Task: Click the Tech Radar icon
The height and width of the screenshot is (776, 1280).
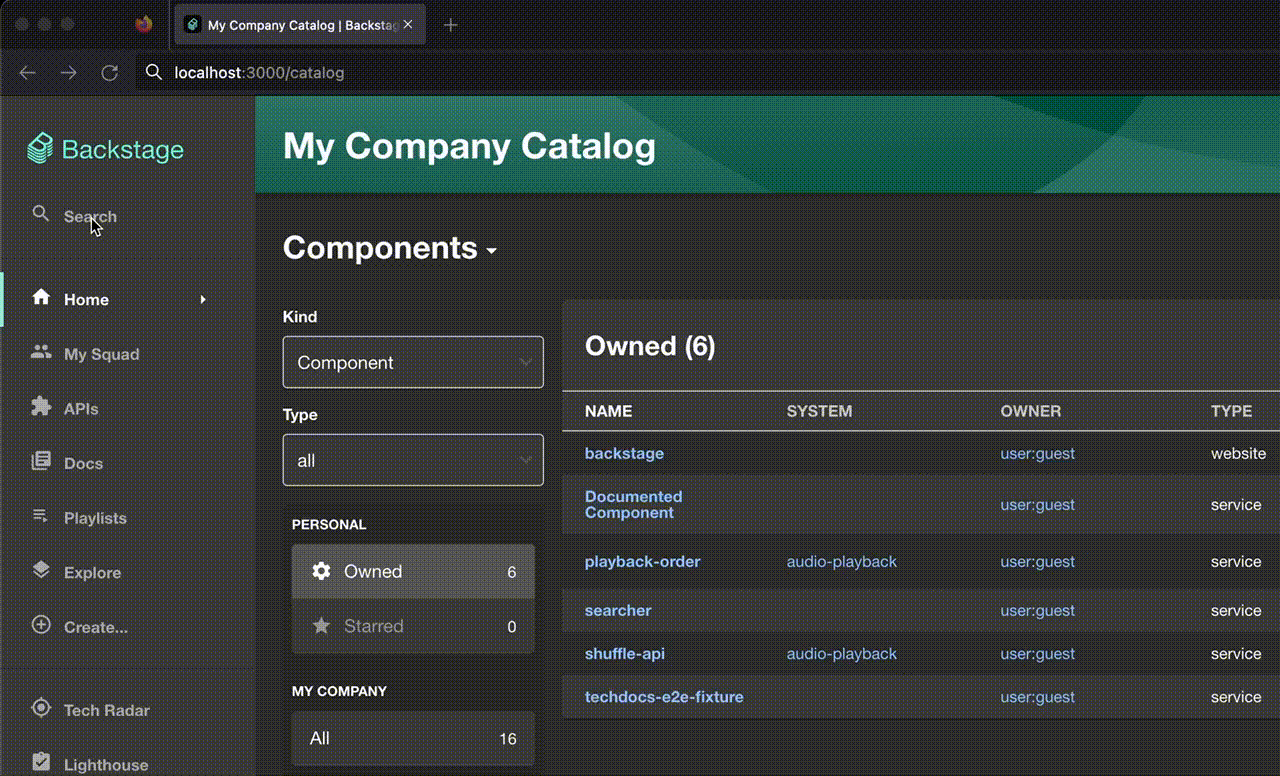Action: click(x=41, y=709)
